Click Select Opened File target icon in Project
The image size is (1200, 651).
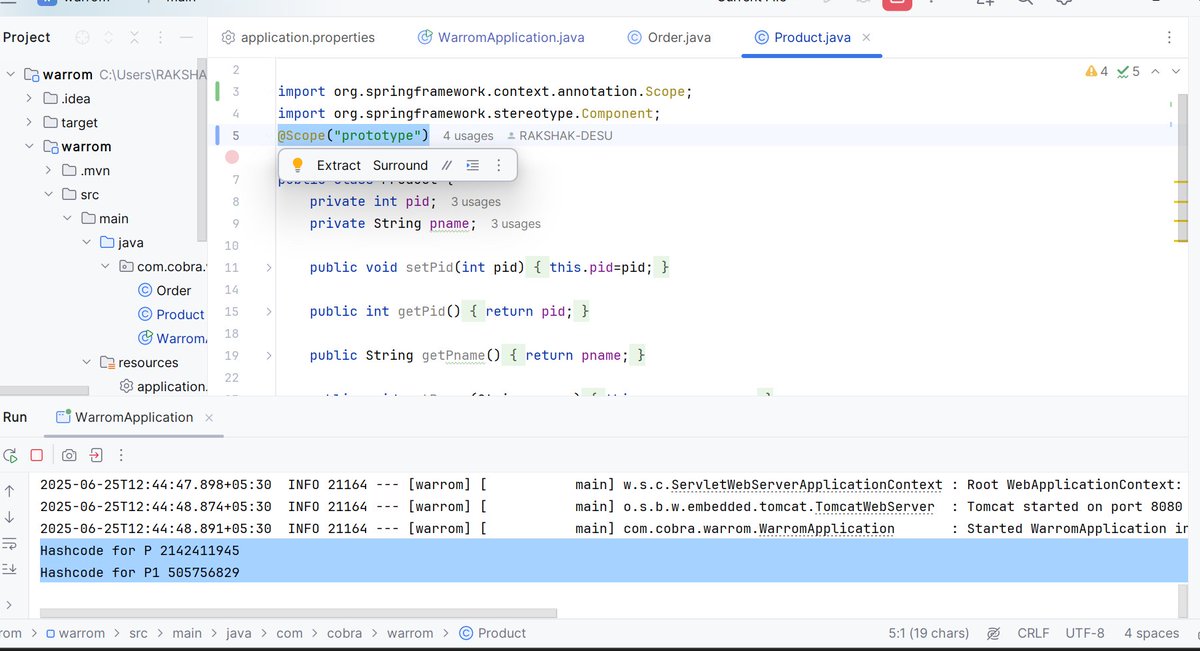(x=83, y=37)
